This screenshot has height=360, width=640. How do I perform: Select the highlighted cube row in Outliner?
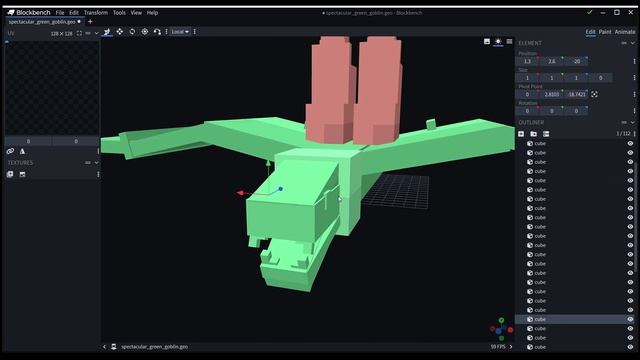(x=575, y=319)
